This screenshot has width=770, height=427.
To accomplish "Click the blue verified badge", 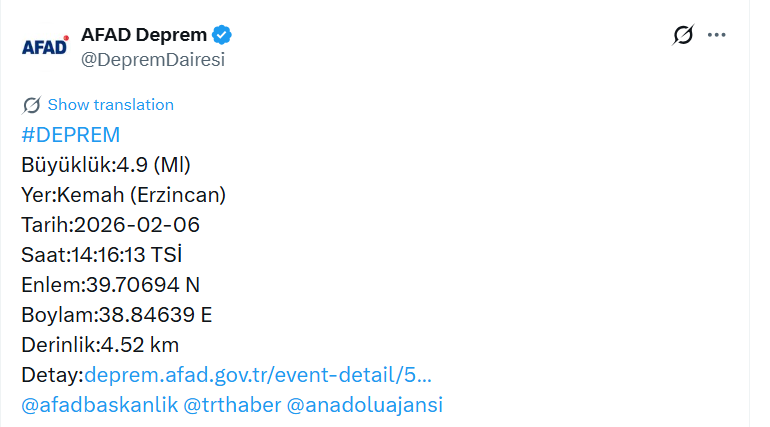I will click(222, 35).
